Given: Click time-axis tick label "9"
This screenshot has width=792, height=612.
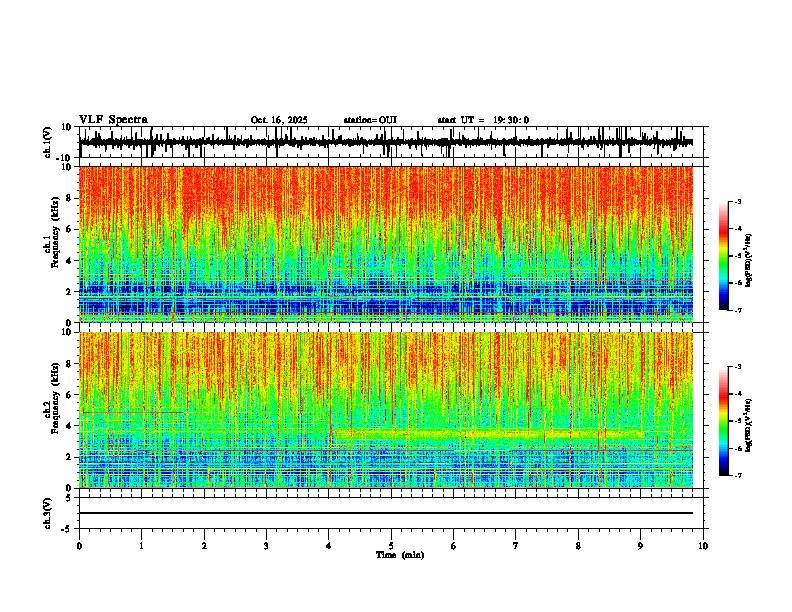Looking at the screenshot, I should point(640,546).
